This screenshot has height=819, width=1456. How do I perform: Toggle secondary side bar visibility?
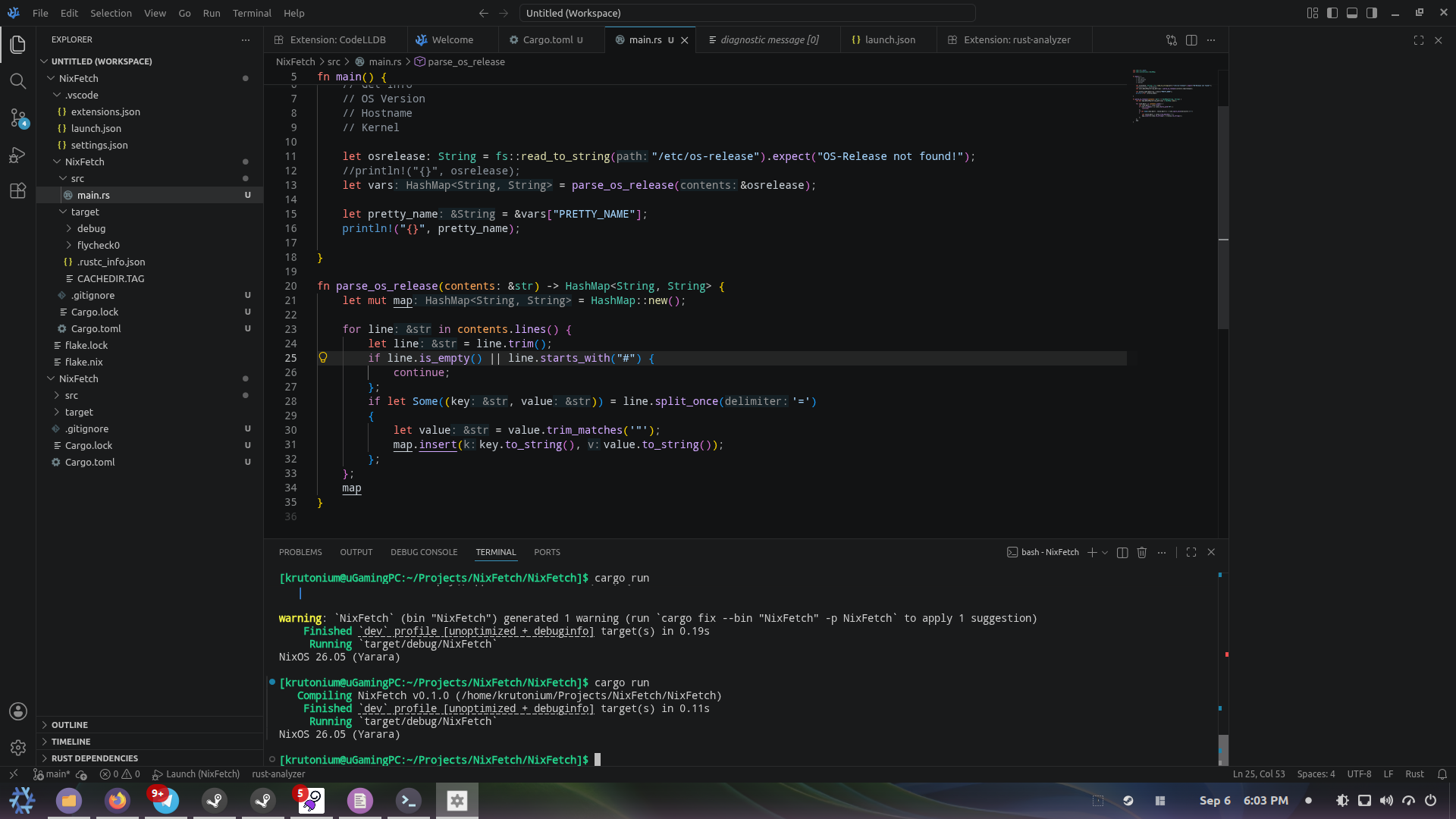pyautogui.click(x=1372, y=13)
